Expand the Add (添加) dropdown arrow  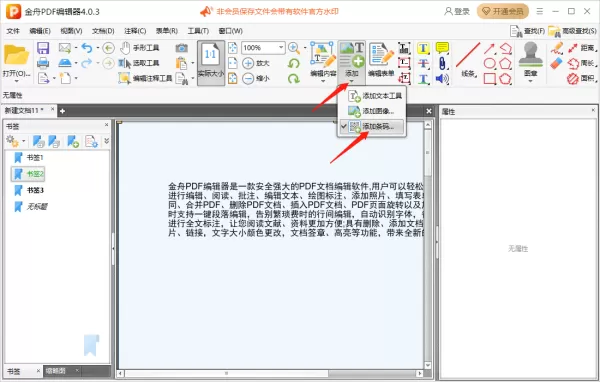click(352, 81)
